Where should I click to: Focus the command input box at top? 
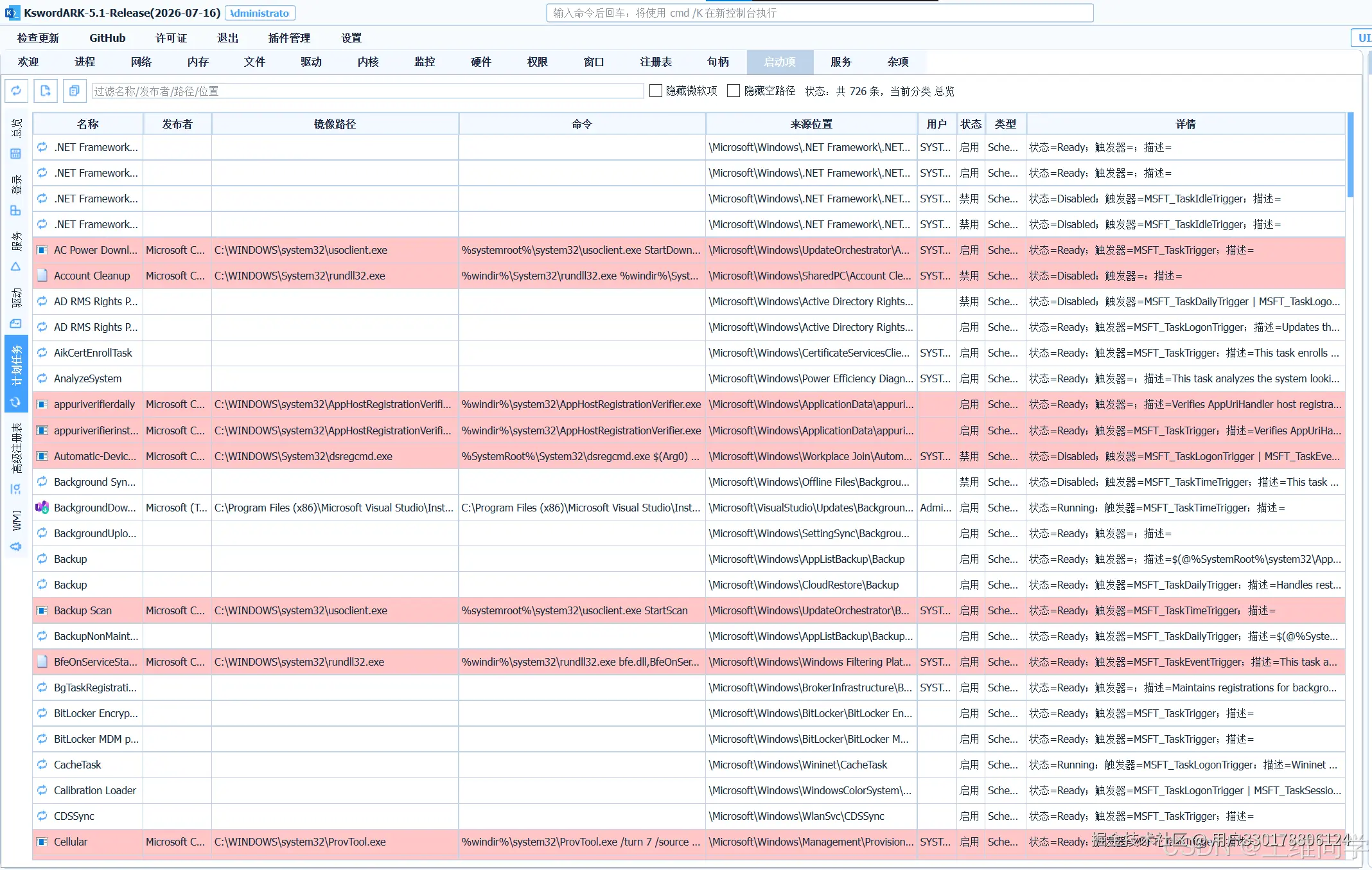[x=820, y=13]
